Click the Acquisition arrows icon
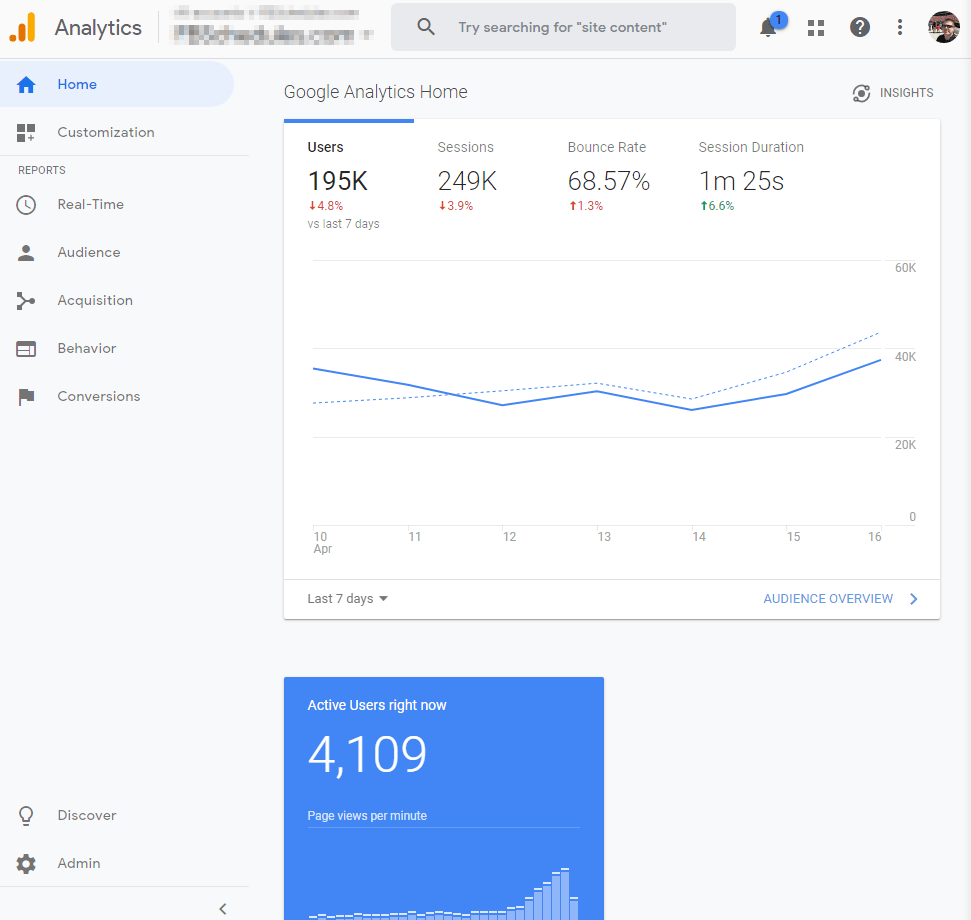971x920 pixels. coord(26,301)
